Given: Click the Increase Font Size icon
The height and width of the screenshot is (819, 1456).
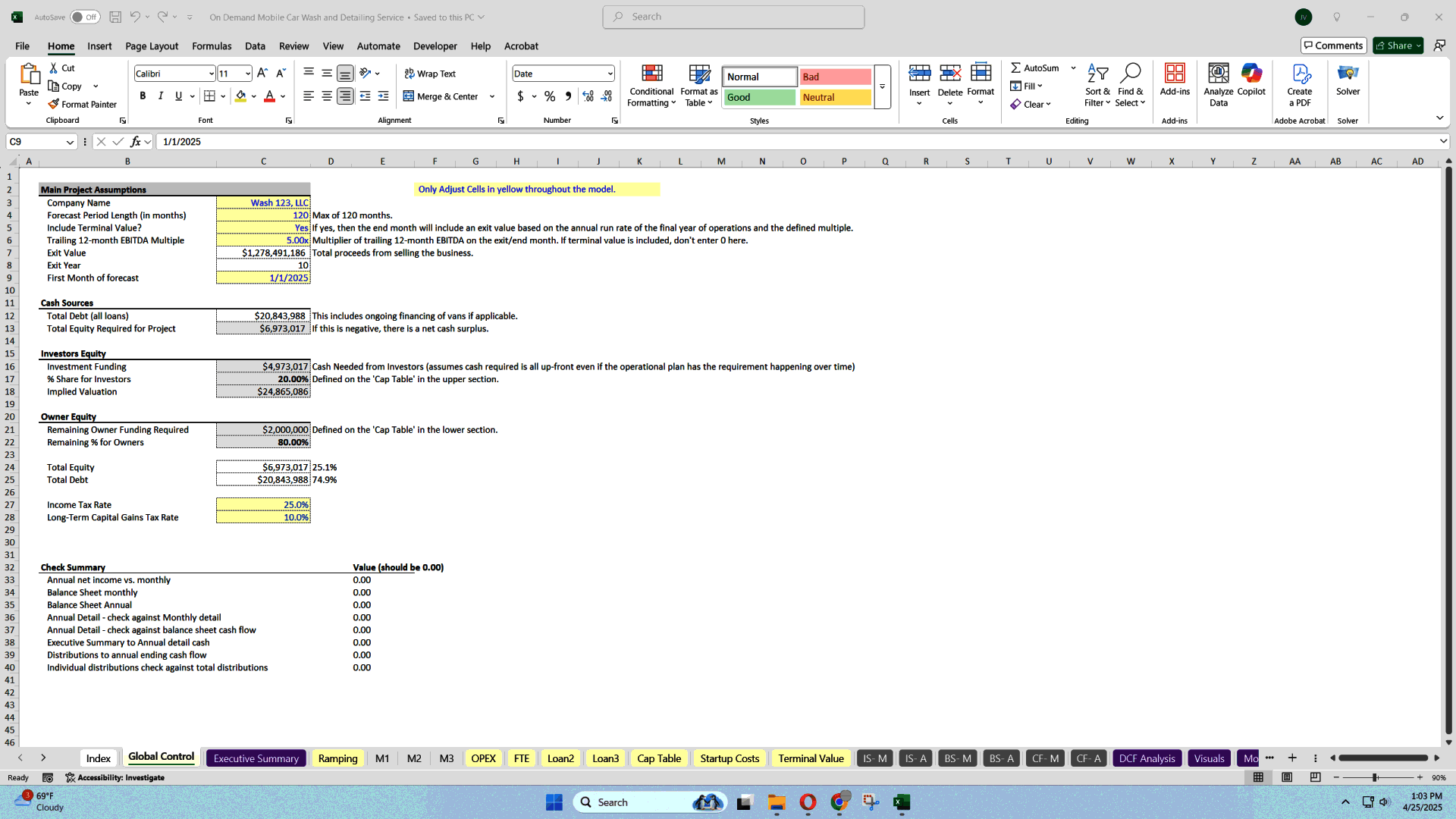Looking at the screenshot, I should (x=262, y=74).
